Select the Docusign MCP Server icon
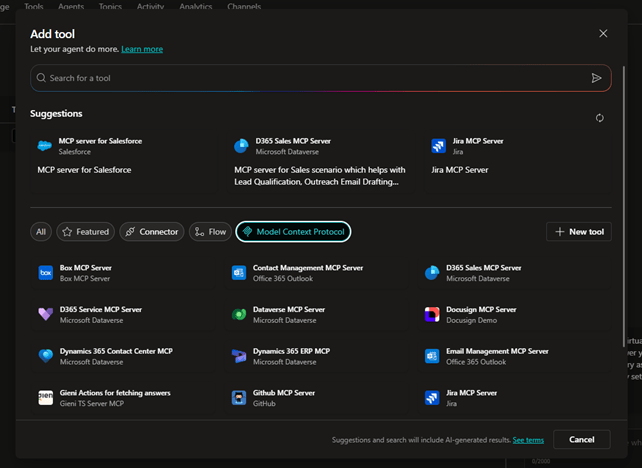The height and width of the screenshot is (468, 642). click(x=432, y=314)
